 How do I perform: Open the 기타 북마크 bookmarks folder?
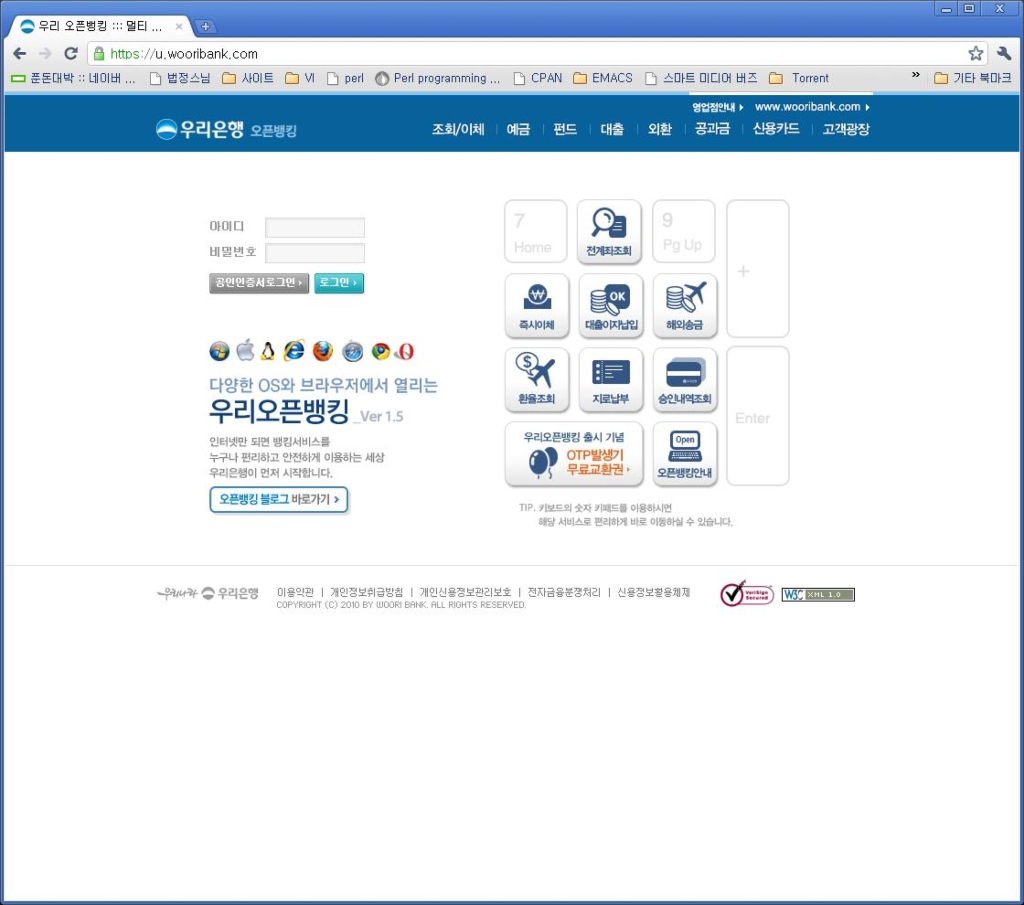[x=972, y=78]
